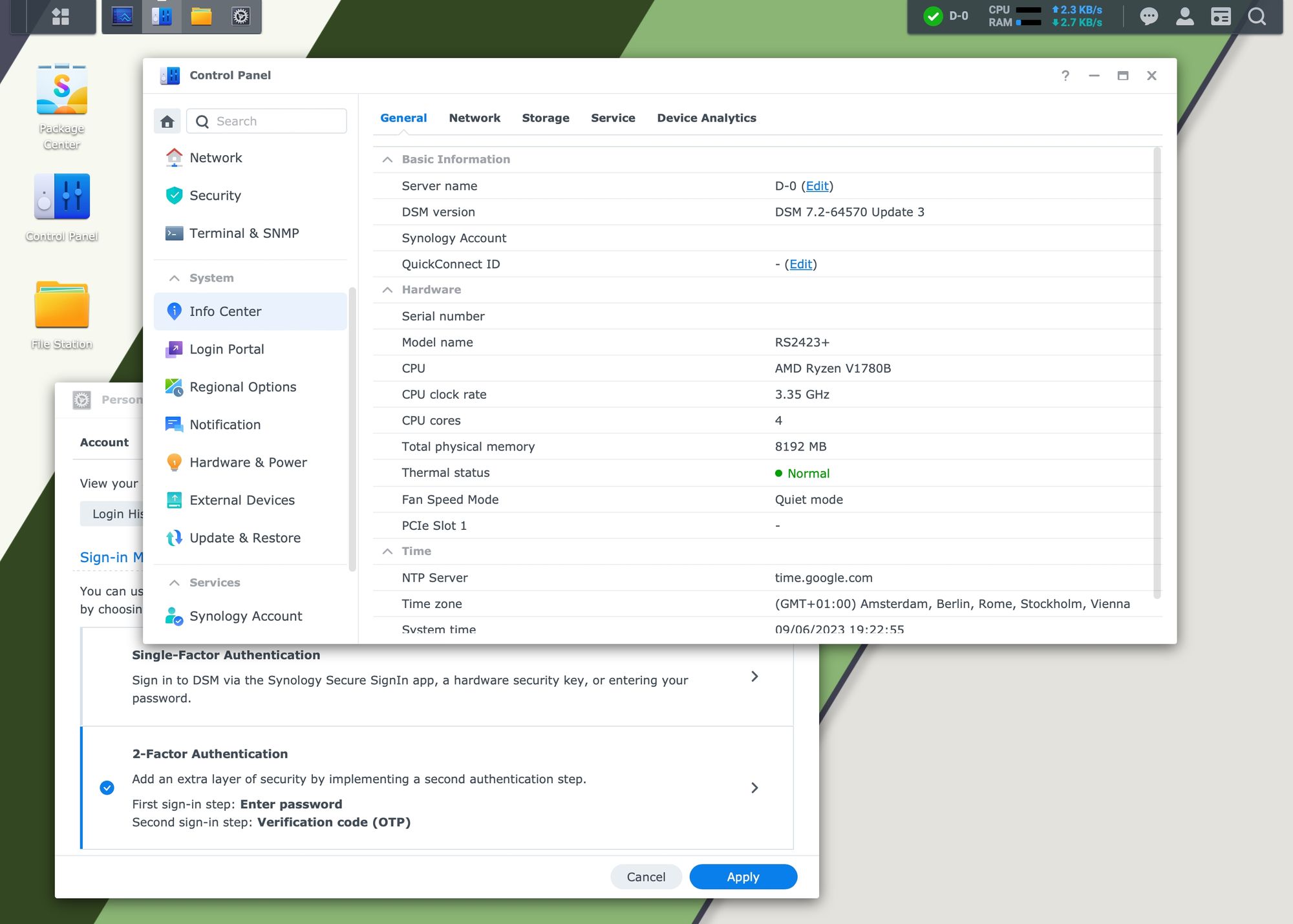This screenshot has height=924, width=1293.
Task: Click Apply in the Personal window
Action: 743,877
